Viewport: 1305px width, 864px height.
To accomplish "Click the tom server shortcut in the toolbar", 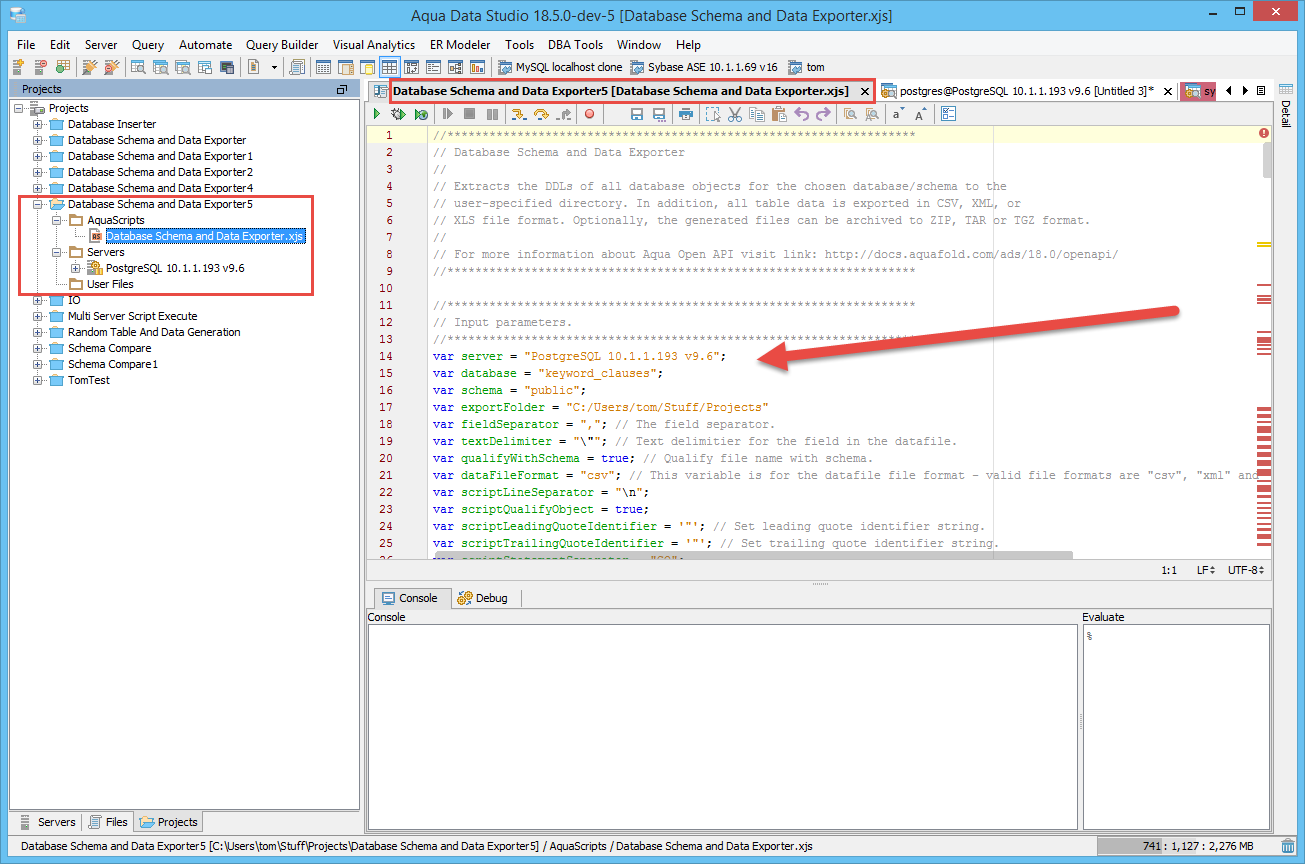I will tap(806, 67).
